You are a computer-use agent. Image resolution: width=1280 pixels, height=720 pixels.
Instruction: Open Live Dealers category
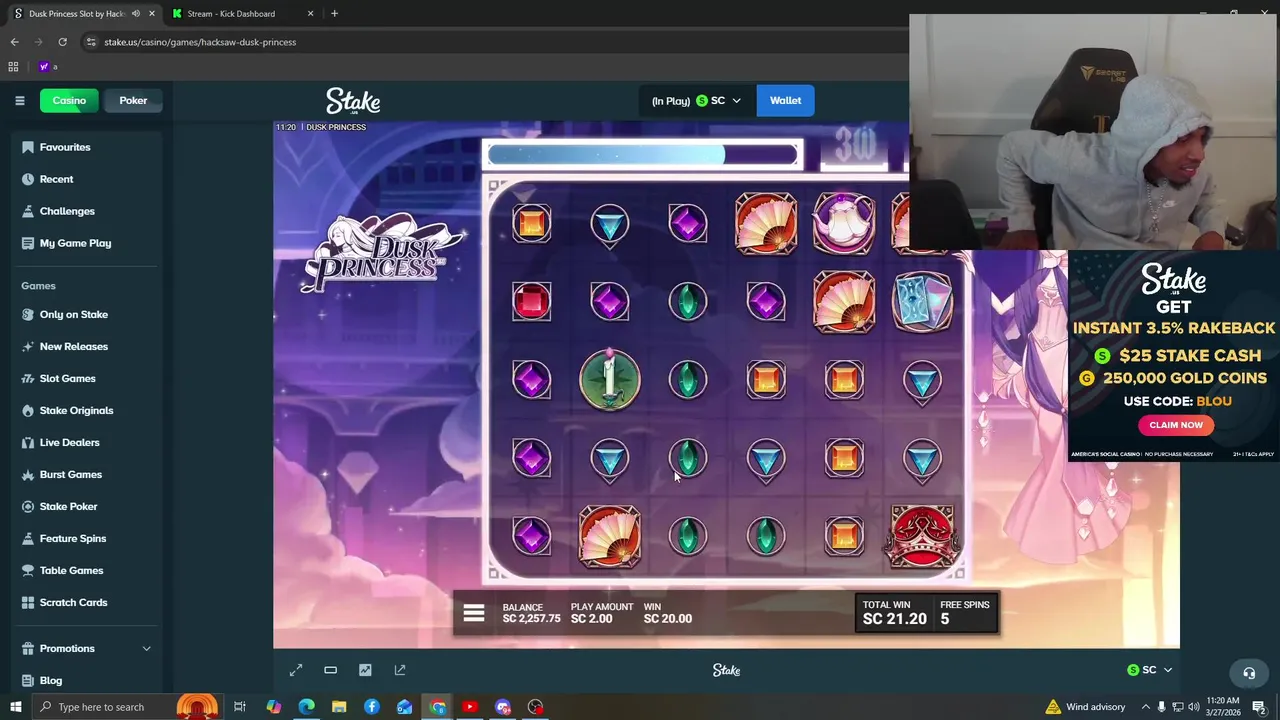coord(69,442)
